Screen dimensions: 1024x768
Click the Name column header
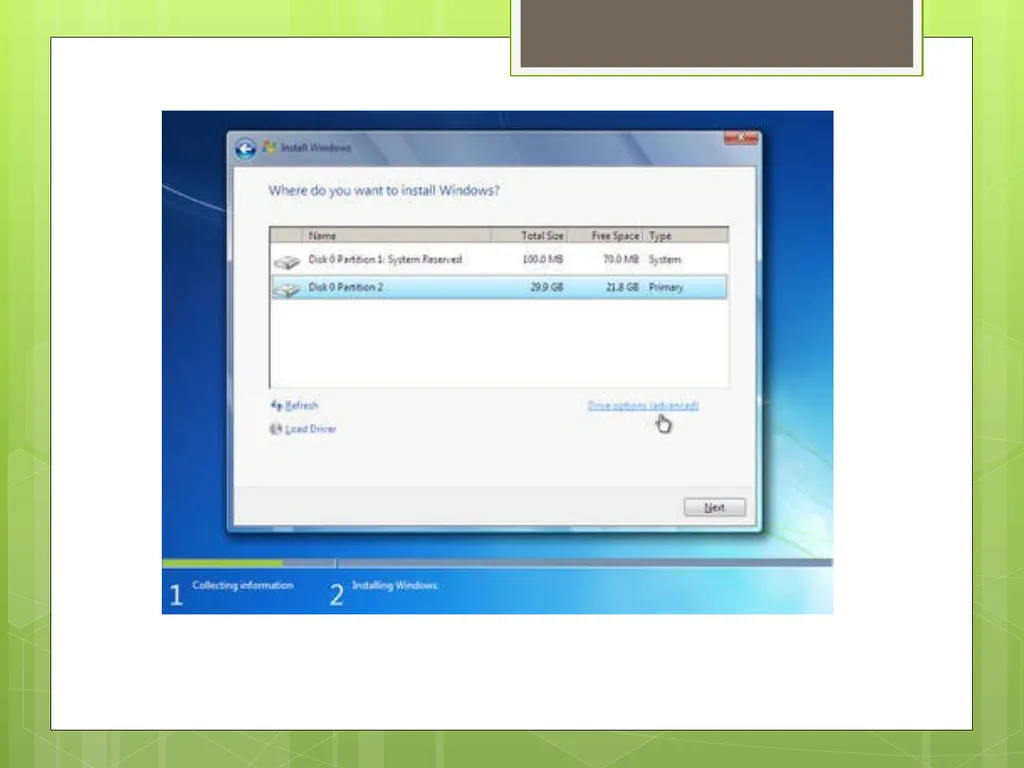tap(397, 235)
